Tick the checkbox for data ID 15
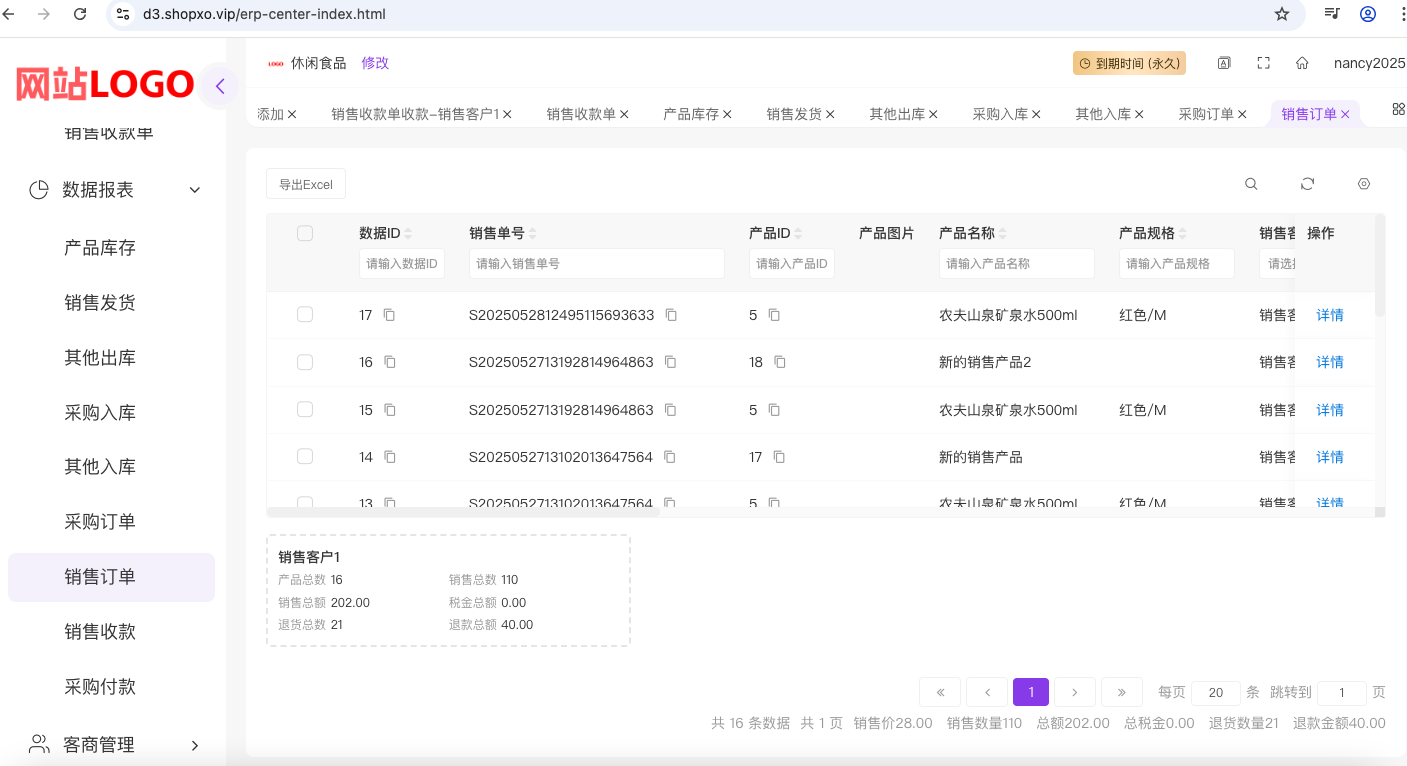This screenshot has height=766, width=1407. [x=305, y=409]
